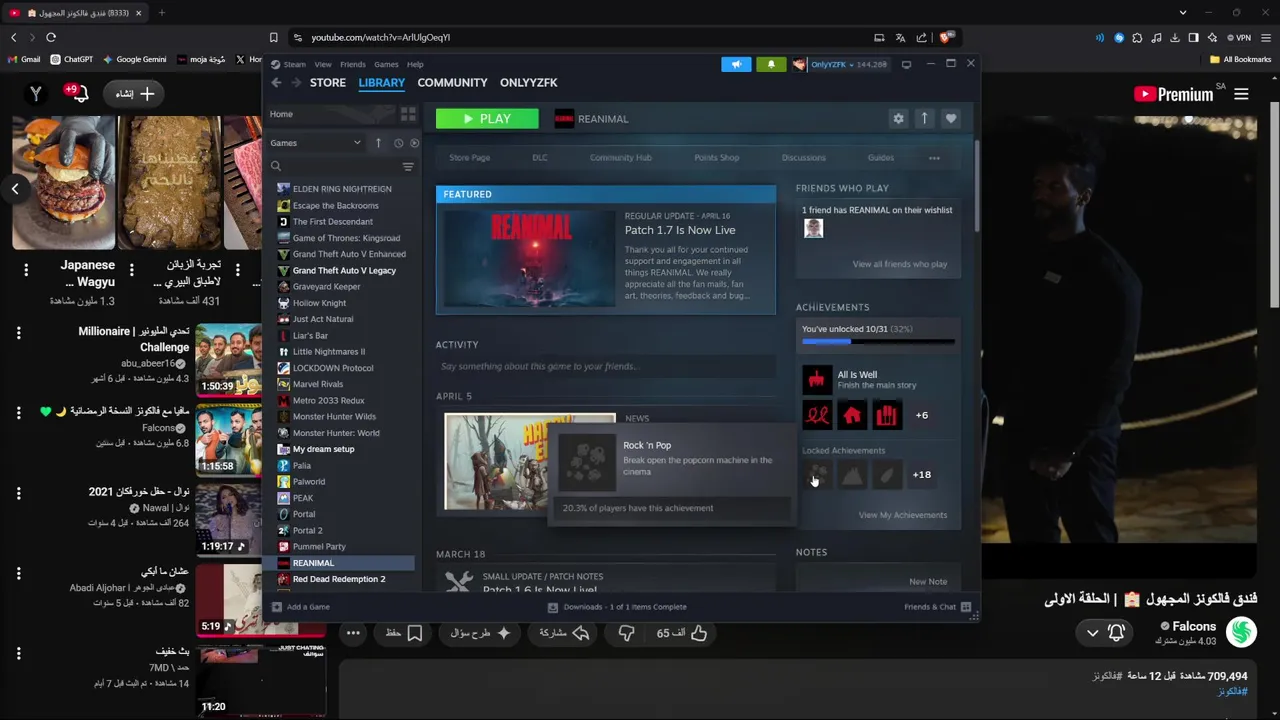Open Steam notifications via the green bell
This screenshot has height=720, width=1280.
pos(771,64)
